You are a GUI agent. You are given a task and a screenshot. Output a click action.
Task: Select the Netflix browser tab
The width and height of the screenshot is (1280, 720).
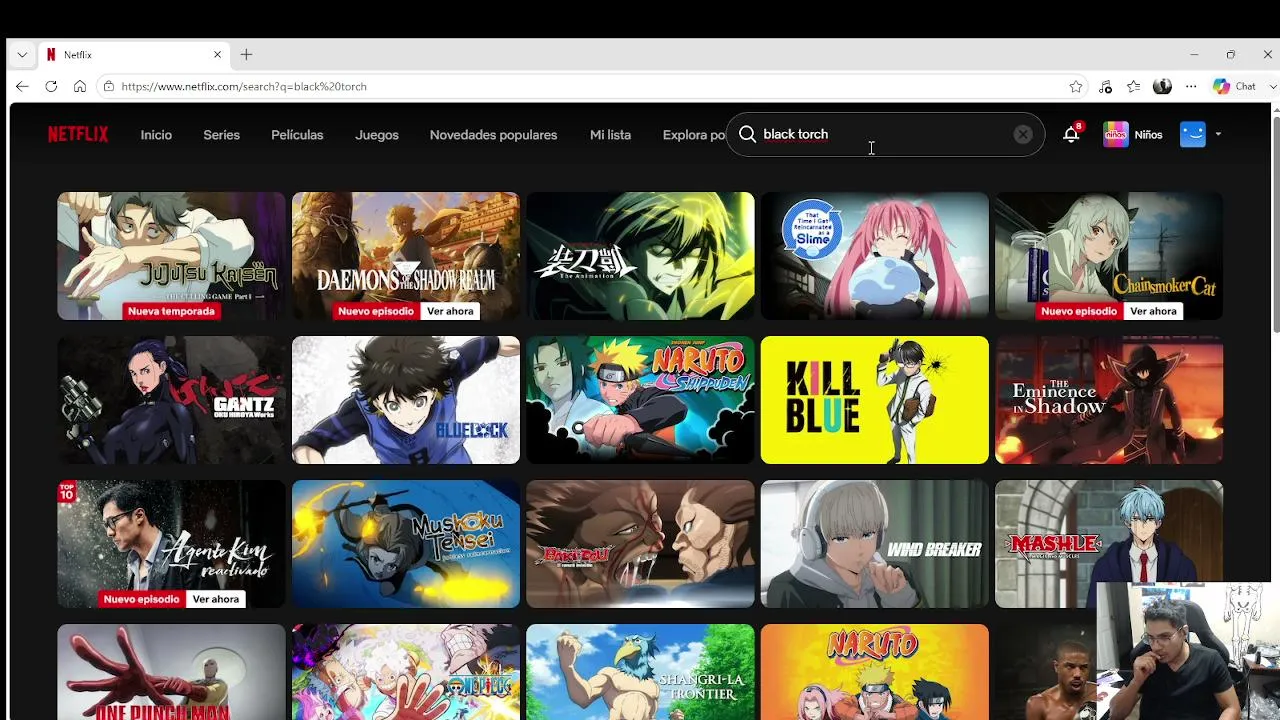coord(134,55)
